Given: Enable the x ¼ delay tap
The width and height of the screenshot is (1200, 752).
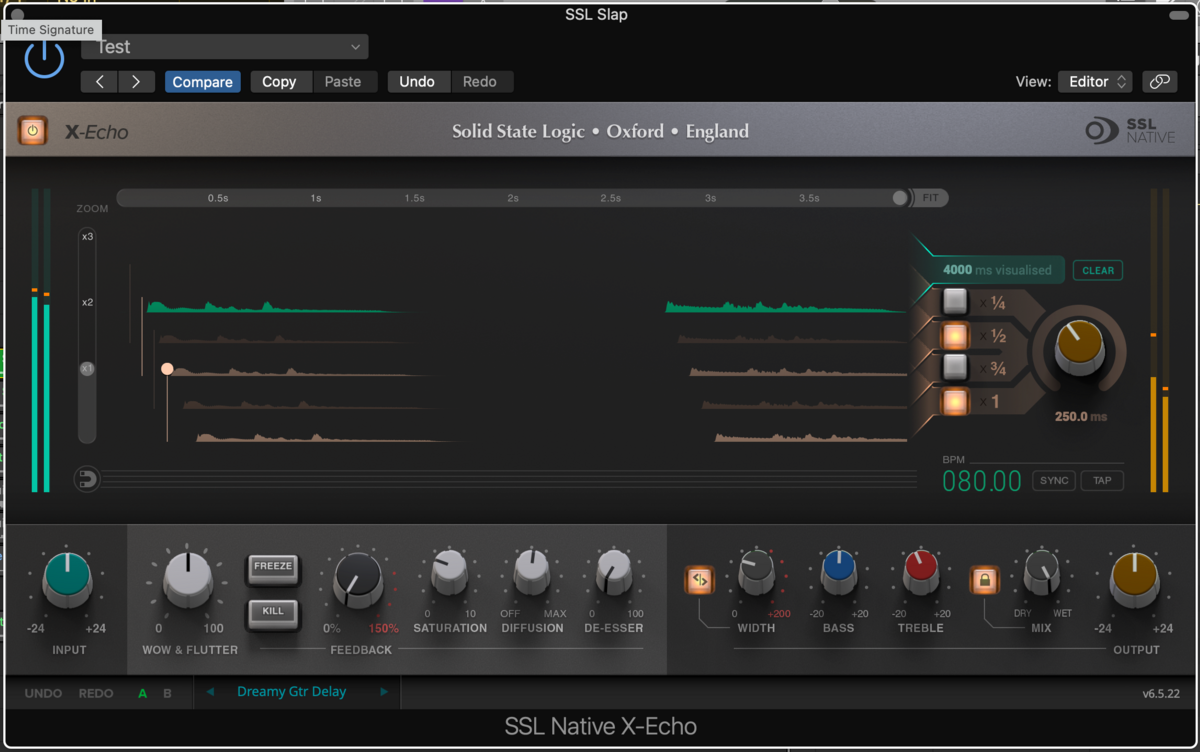Looking at the screenshot, I should (x=955, y=302).
